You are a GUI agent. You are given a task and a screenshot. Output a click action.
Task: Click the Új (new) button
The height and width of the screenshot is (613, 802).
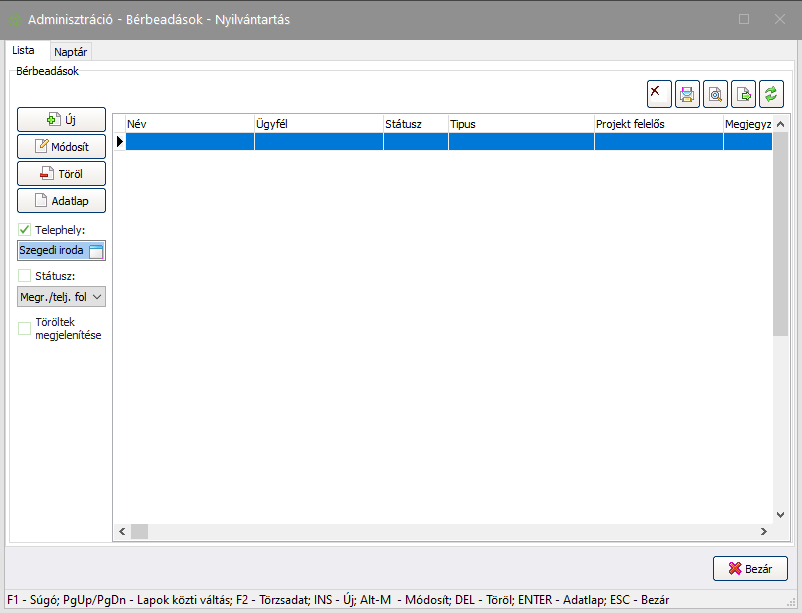pyautogui.click(x=61, y=119)
